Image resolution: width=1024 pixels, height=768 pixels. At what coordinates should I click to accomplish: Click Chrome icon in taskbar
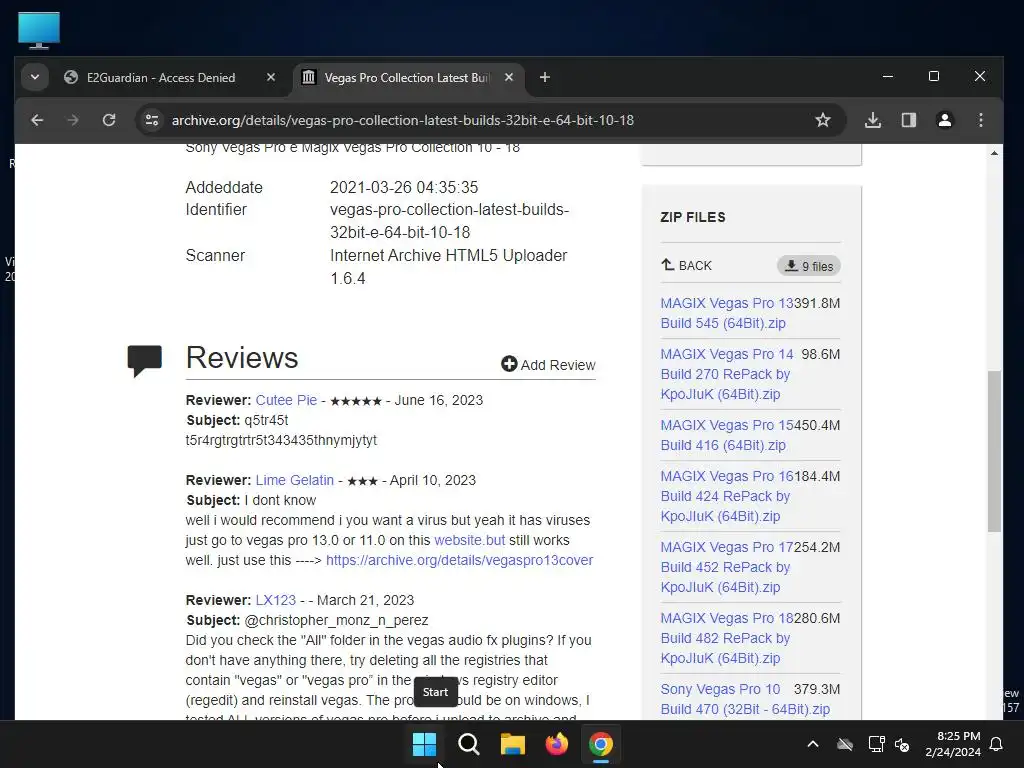[601, 743]
